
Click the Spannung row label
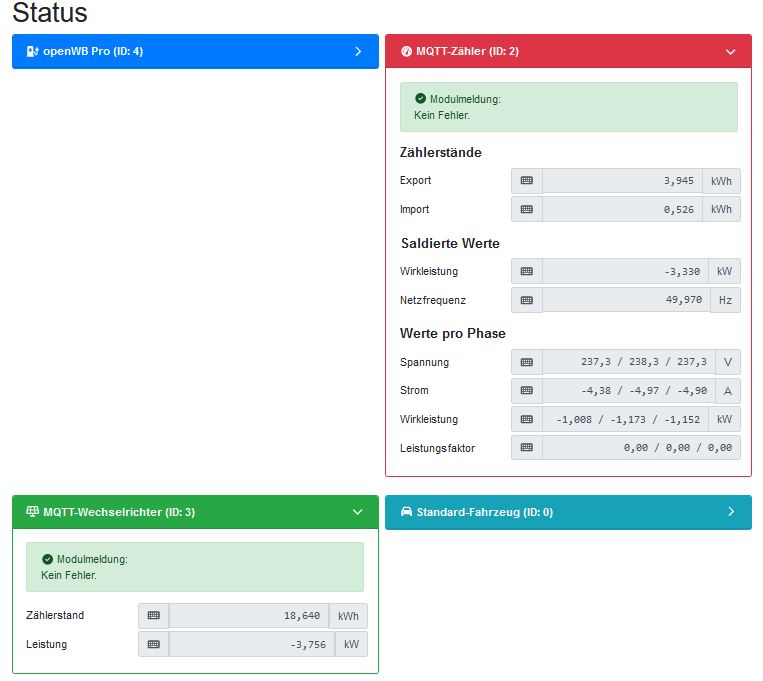coord(424,362)
